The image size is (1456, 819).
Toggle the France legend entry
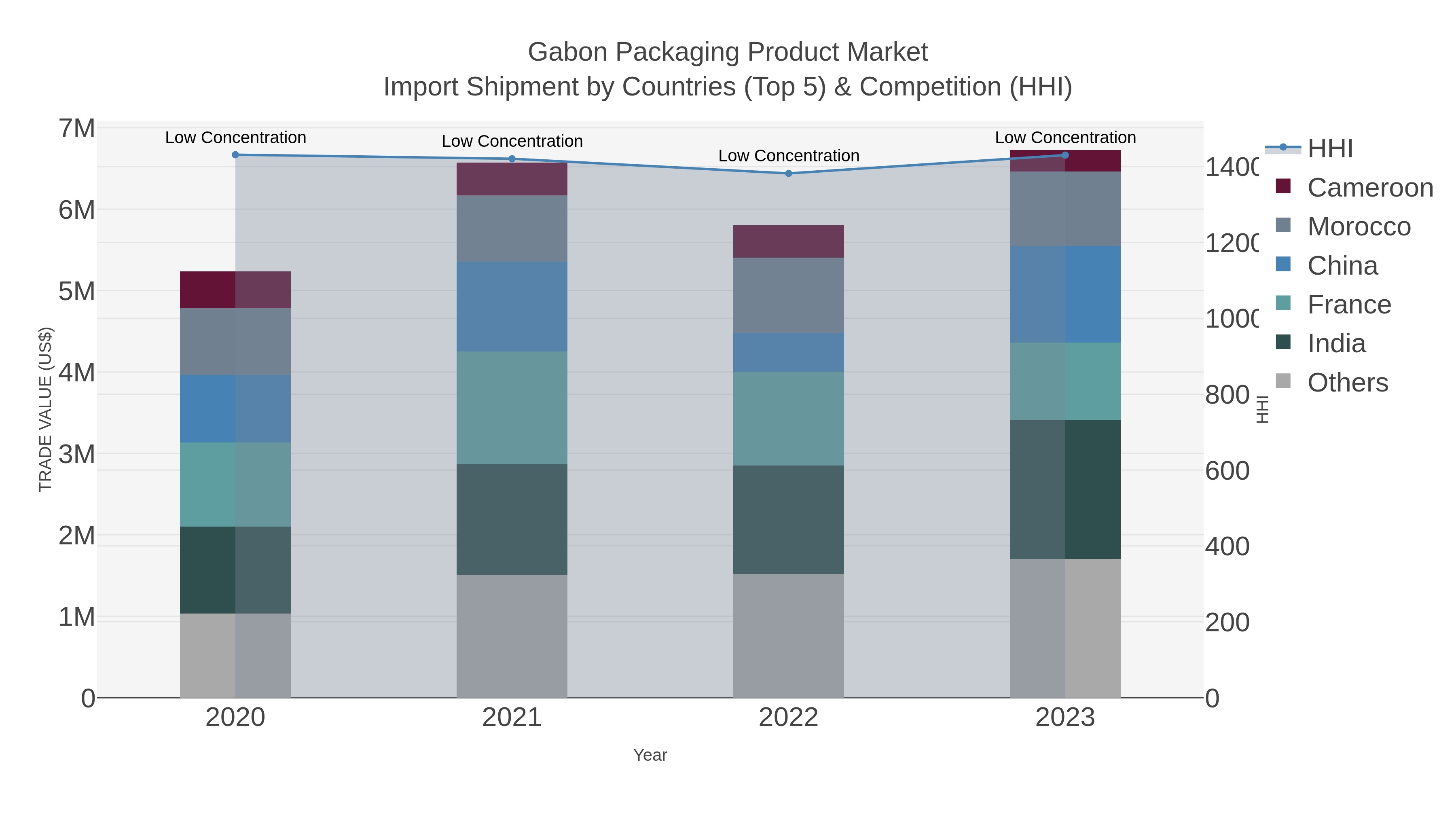pyautogui.click(x=1333, y=305)
